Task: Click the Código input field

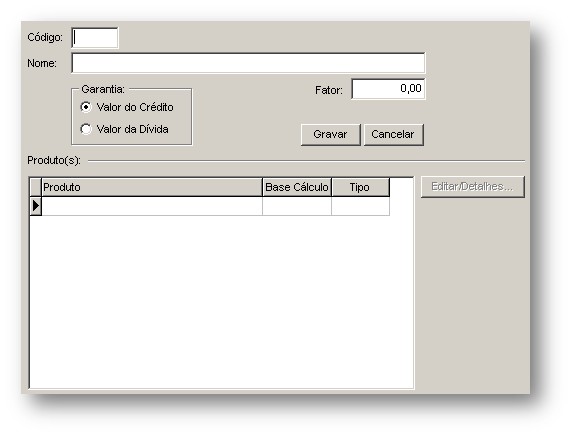Action: [x=95, y=38]
